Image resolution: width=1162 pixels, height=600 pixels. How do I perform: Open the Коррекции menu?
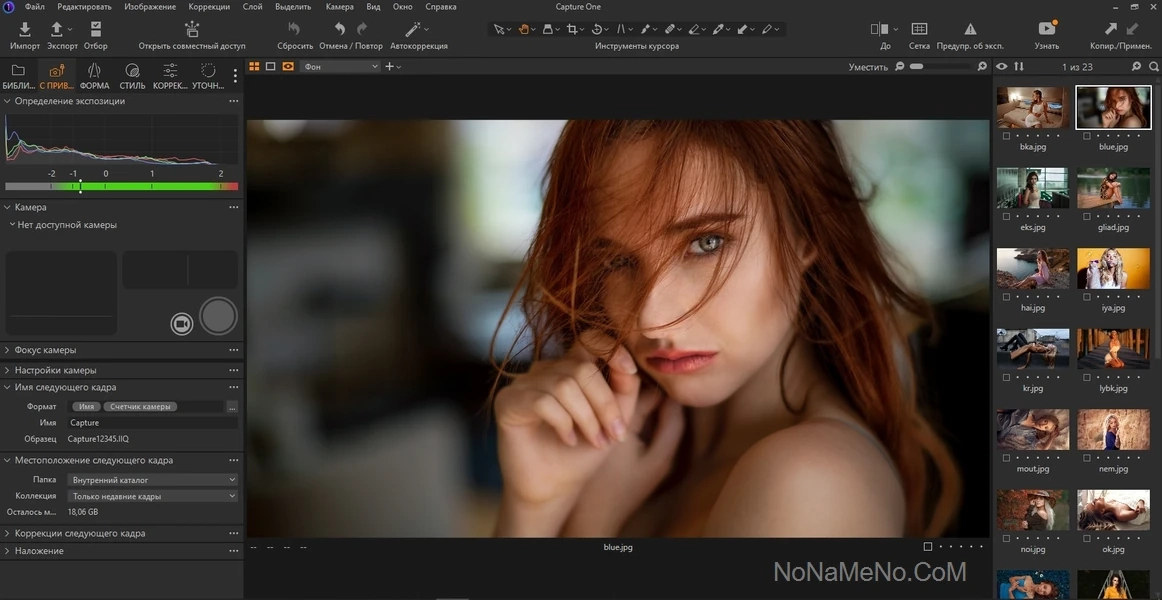pyautogui.click(x=209, y=7)
